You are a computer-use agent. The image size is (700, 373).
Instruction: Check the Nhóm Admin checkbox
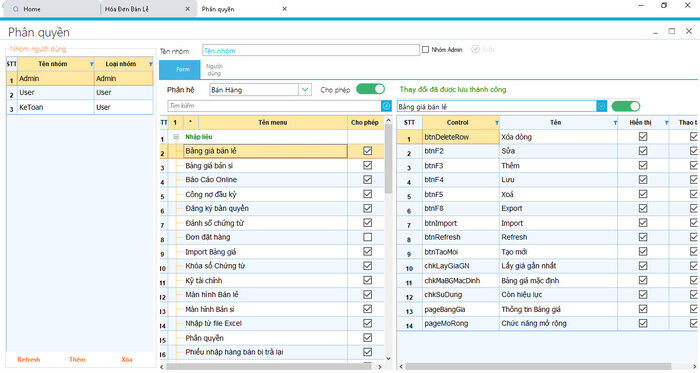[x=425, y=50]
